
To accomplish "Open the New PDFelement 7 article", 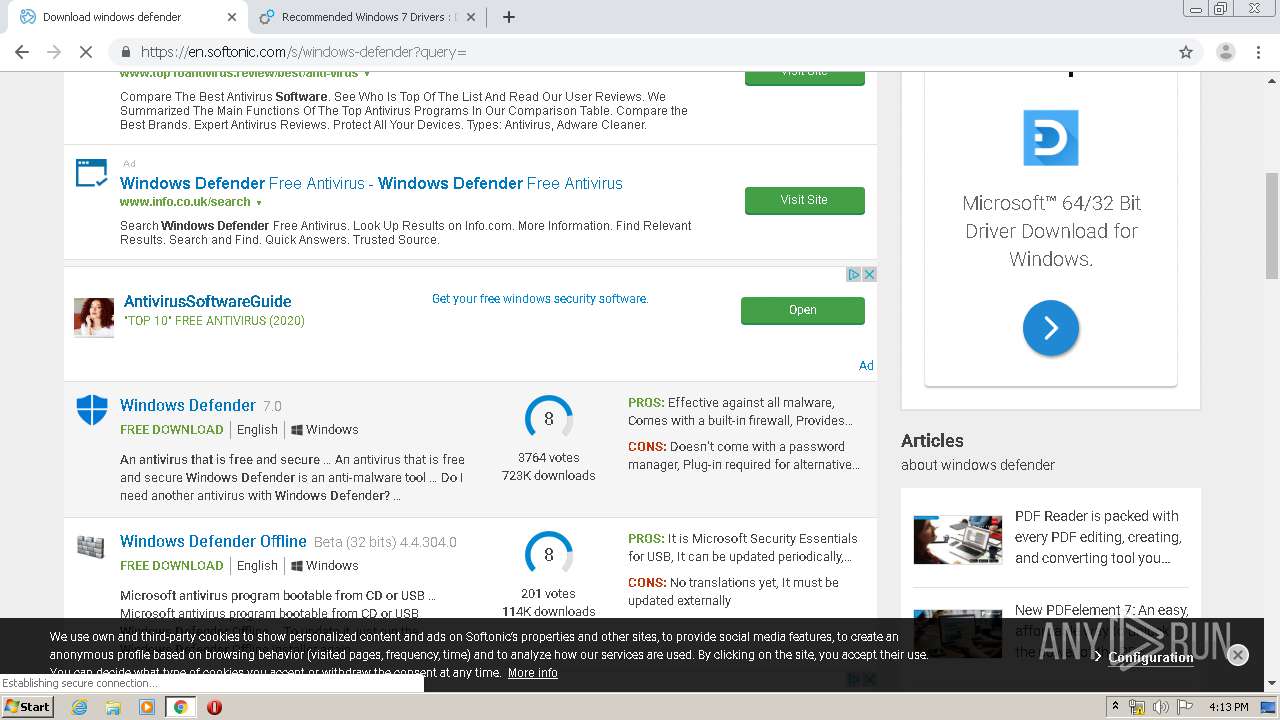I will (x=1101, y=610).
